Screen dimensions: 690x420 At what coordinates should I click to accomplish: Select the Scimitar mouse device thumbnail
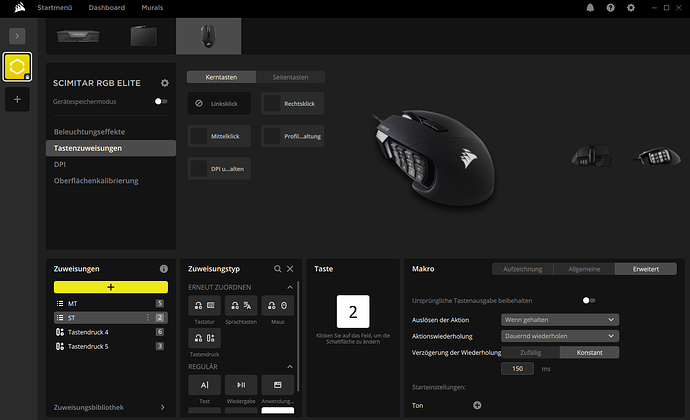209,36
